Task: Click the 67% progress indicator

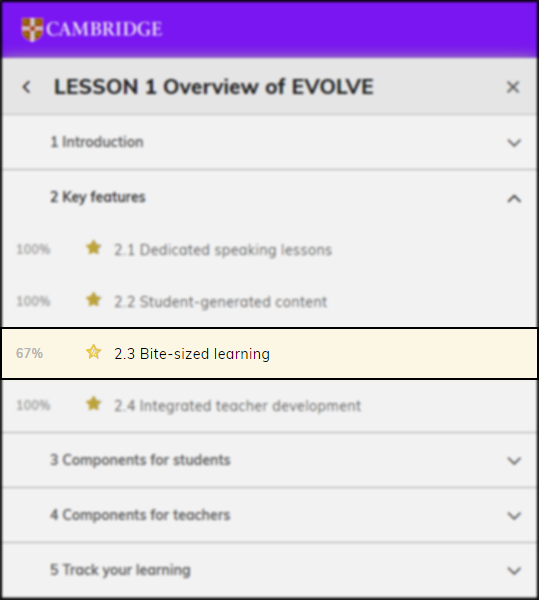Action: 29,353
